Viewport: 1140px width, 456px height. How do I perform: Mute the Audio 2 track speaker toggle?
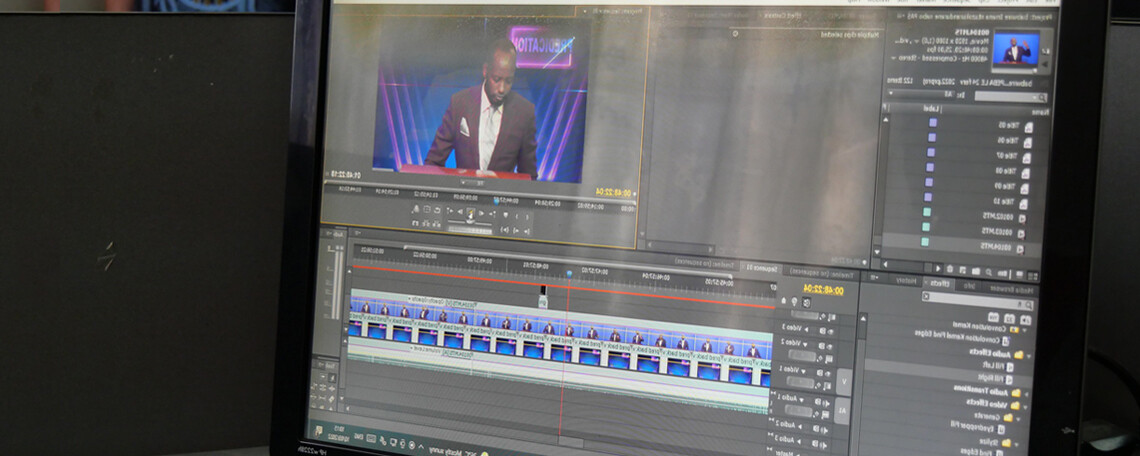[x=824, y=430]
